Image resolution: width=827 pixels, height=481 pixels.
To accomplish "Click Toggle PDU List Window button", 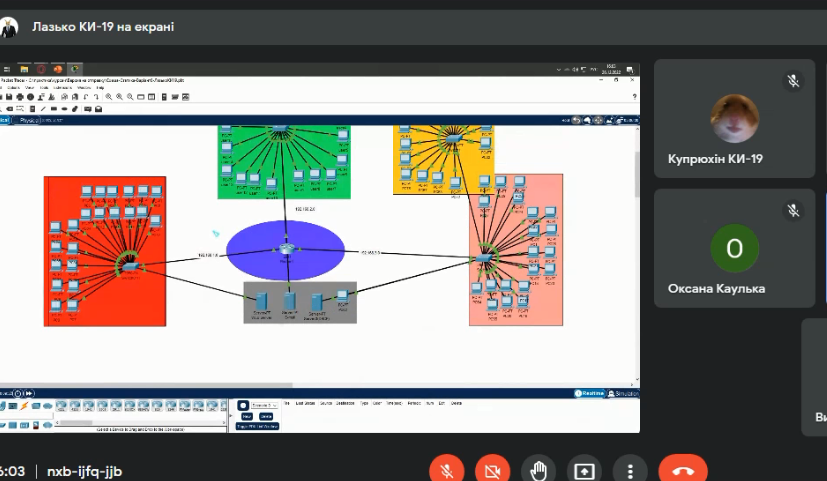I will pyautogui.click(x=257, y=426).
